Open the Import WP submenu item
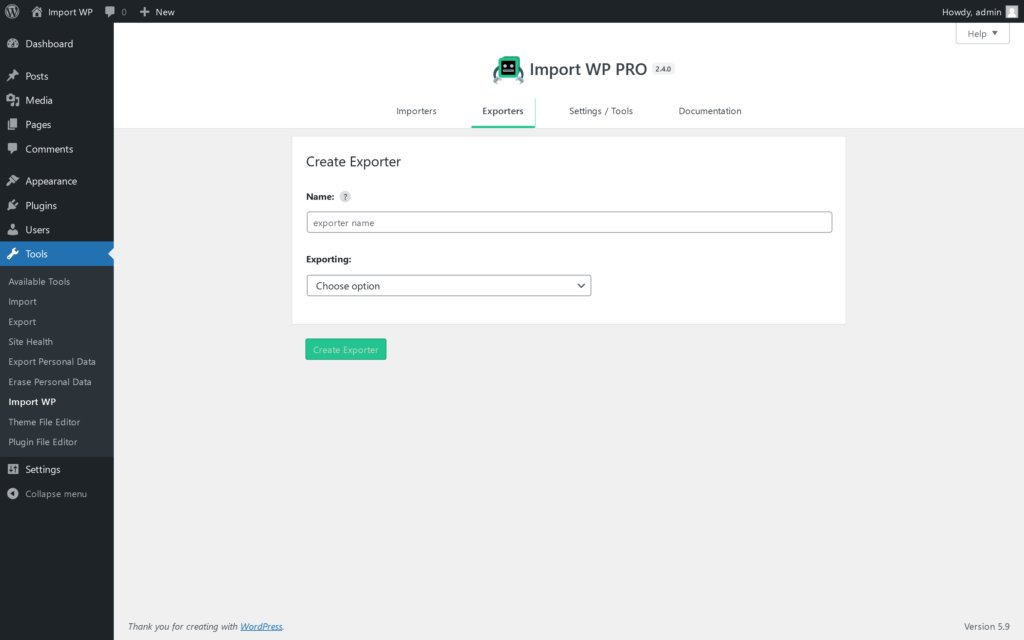Screen dimensions: 1024x640 (x=32, y=402)
